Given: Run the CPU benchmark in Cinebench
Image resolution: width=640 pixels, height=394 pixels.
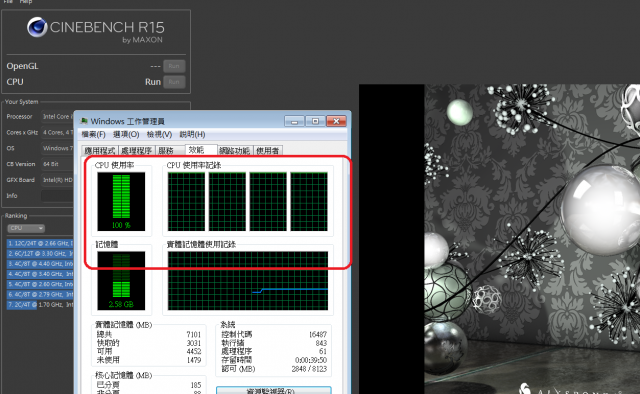Looking at the screenshot, I should coord(174,82).
